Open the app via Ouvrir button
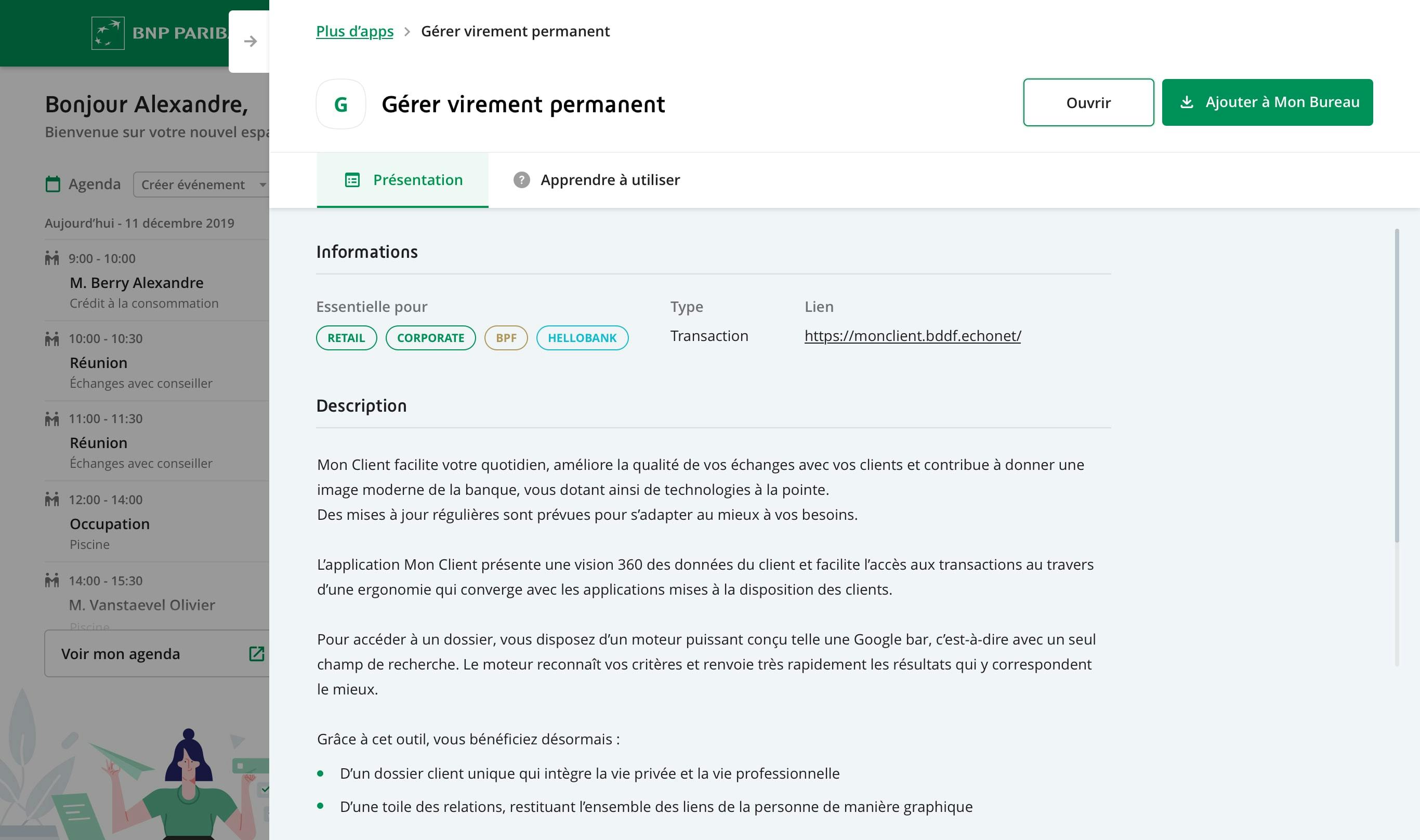This screenshot has width=1420, height=840. pyautogui.click(x=1089, y=102)
